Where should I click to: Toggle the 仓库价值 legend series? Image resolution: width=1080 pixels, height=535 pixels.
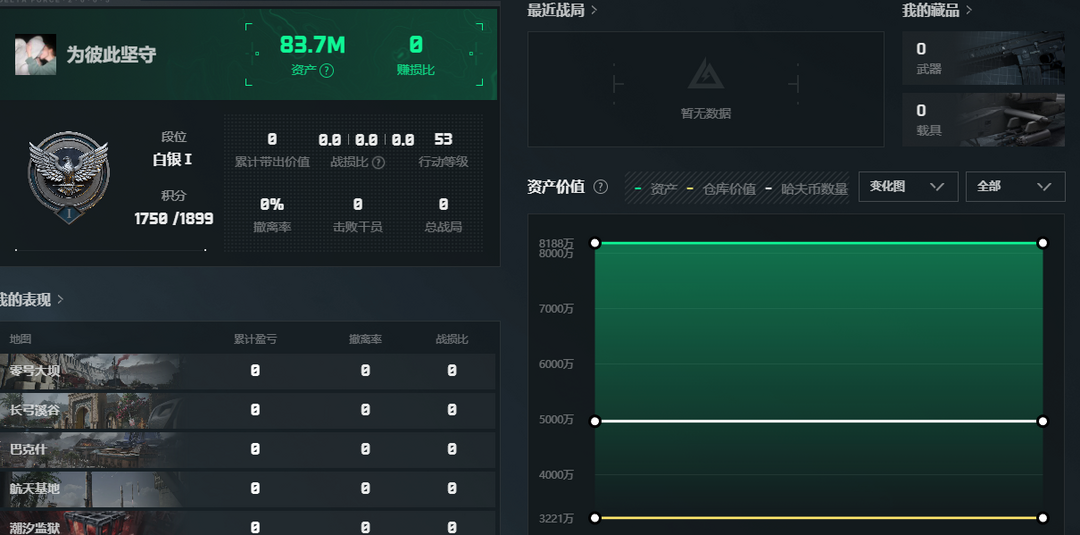(x=720, y=189)
